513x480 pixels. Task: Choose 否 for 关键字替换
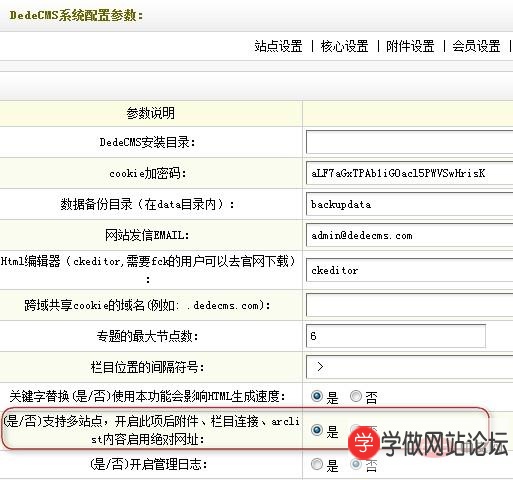[x=356, y=396]
